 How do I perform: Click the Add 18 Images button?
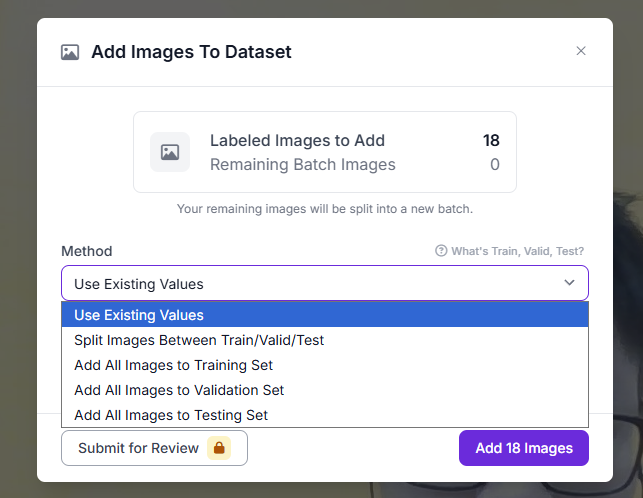click(523, 448)
